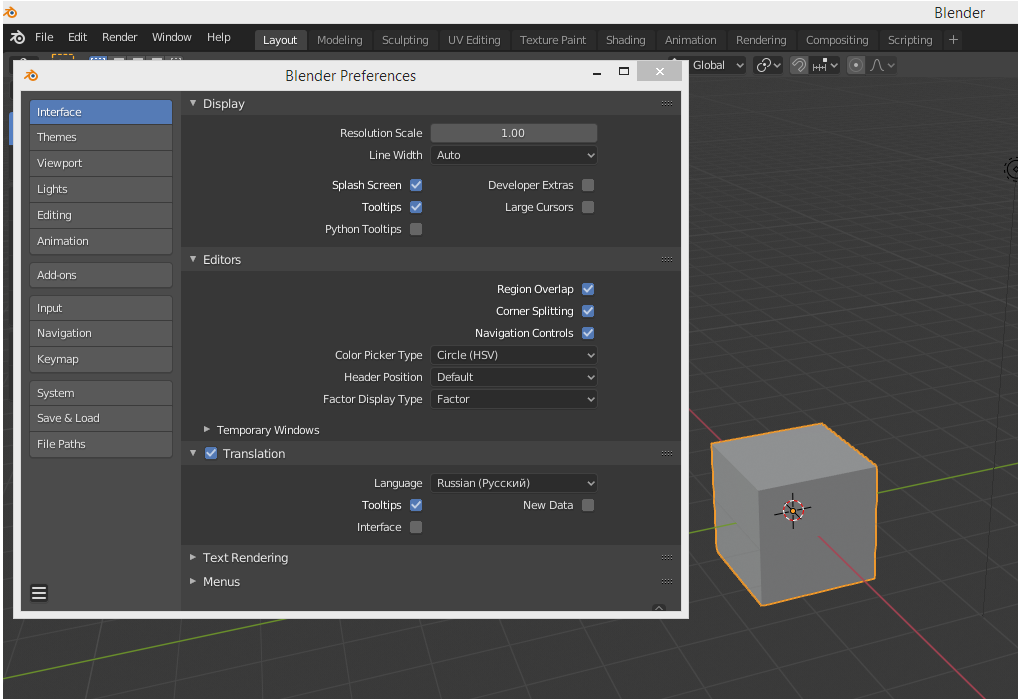
Task: Open the System preferences section
Action: tap(101, 393)
